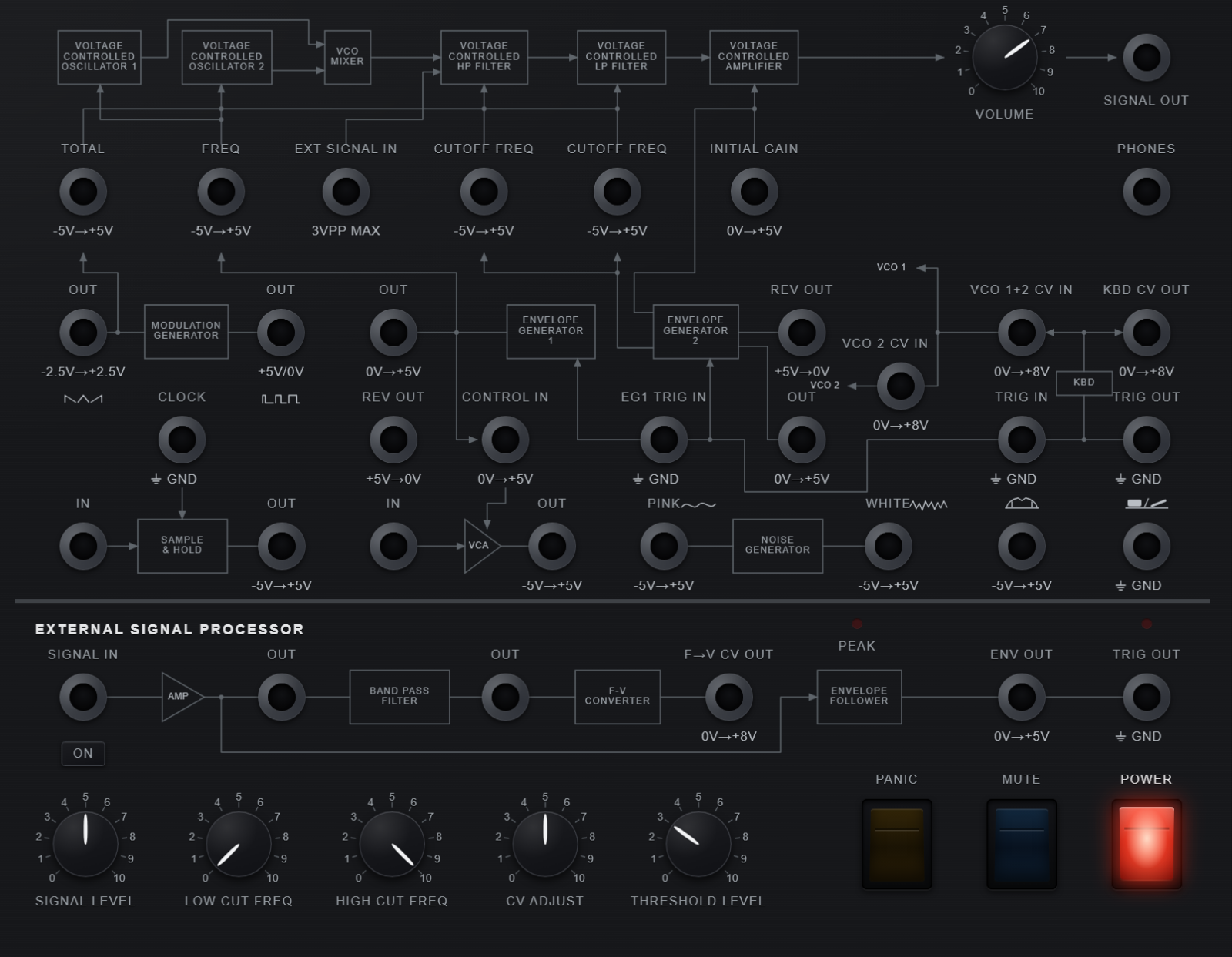Click the PHONES jack
The height and width of the screenshot is (957, 1232).
[1146, 192]
